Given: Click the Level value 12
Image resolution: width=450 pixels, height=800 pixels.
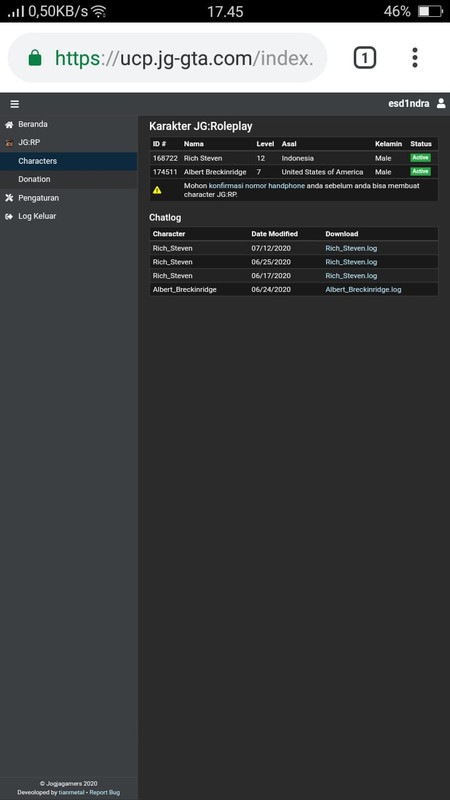Looking at the screenshot, I should pyautogui.click(x=261, y=159).
